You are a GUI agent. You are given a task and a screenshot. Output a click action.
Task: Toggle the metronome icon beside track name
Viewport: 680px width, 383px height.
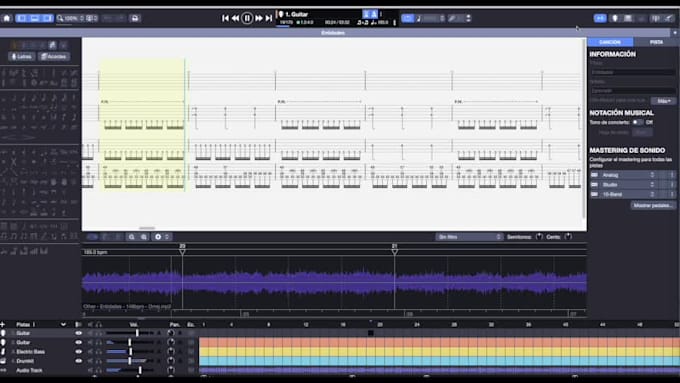coord(374,14)
